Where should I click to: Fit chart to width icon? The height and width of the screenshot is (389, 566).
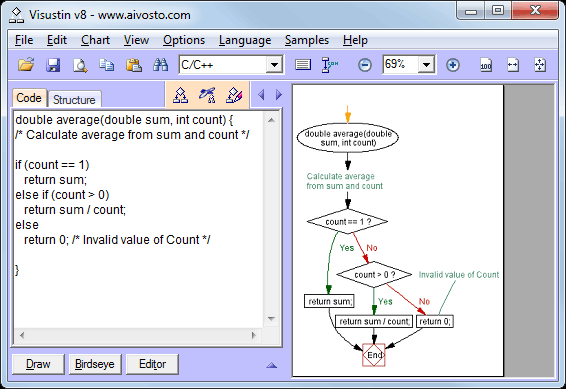point(513,65)
